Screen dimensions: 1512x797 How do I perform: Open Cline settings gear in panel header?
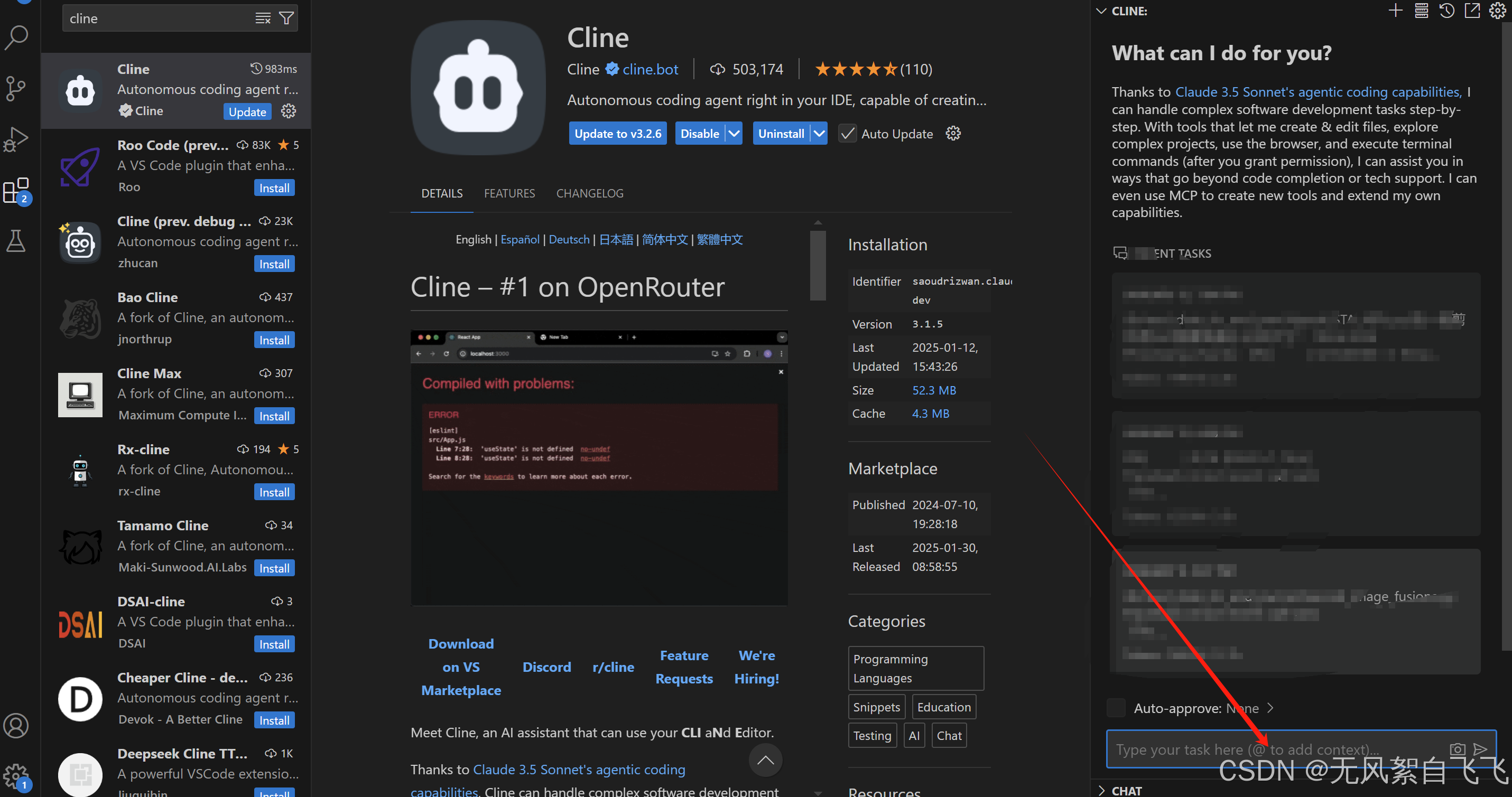point(1497,11)
